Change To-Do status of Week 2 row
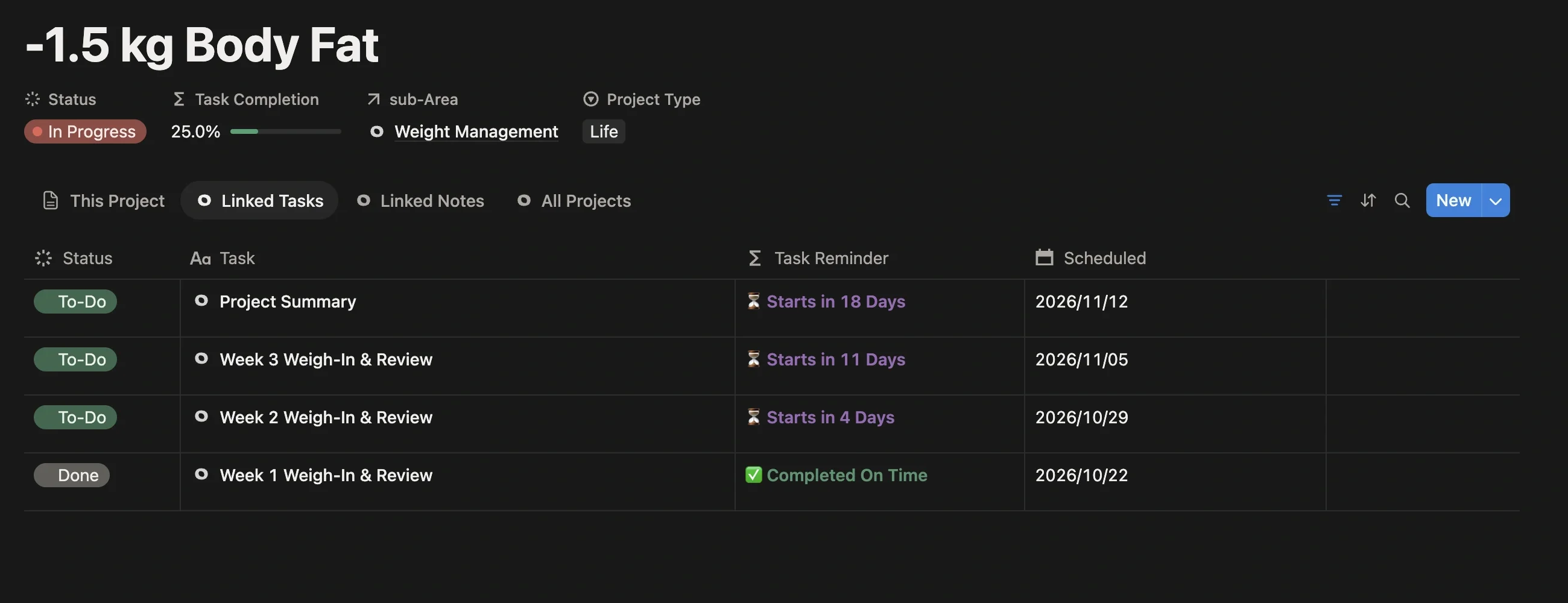 [x=75, y=417]
